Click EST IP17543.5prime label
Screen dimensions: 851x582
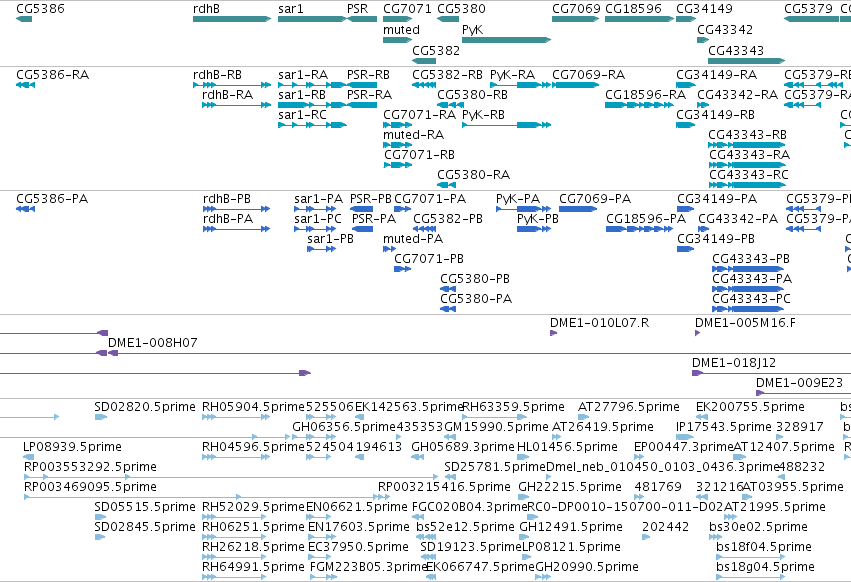(723, 427)
